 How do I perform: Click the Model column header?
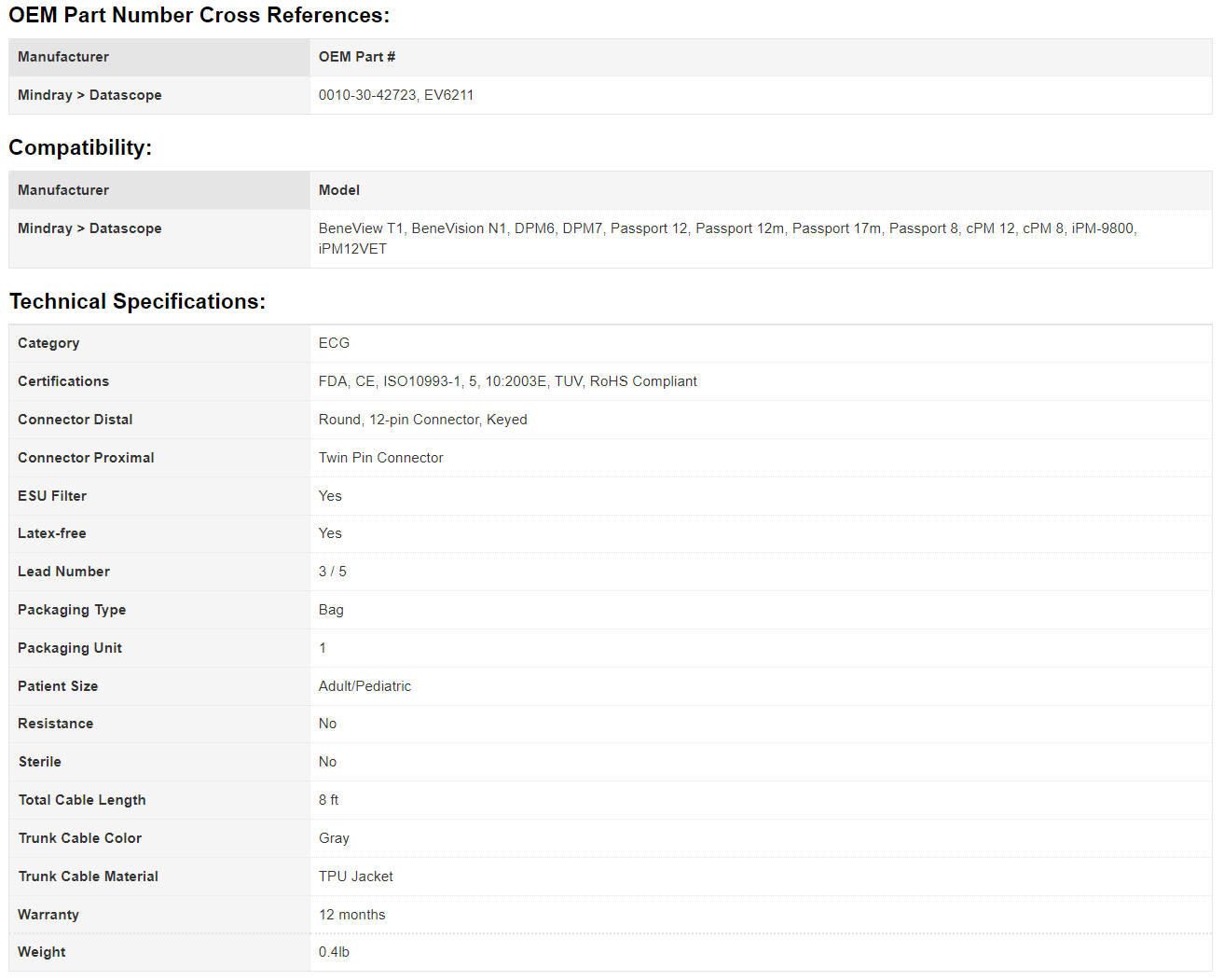click(339, 190)
